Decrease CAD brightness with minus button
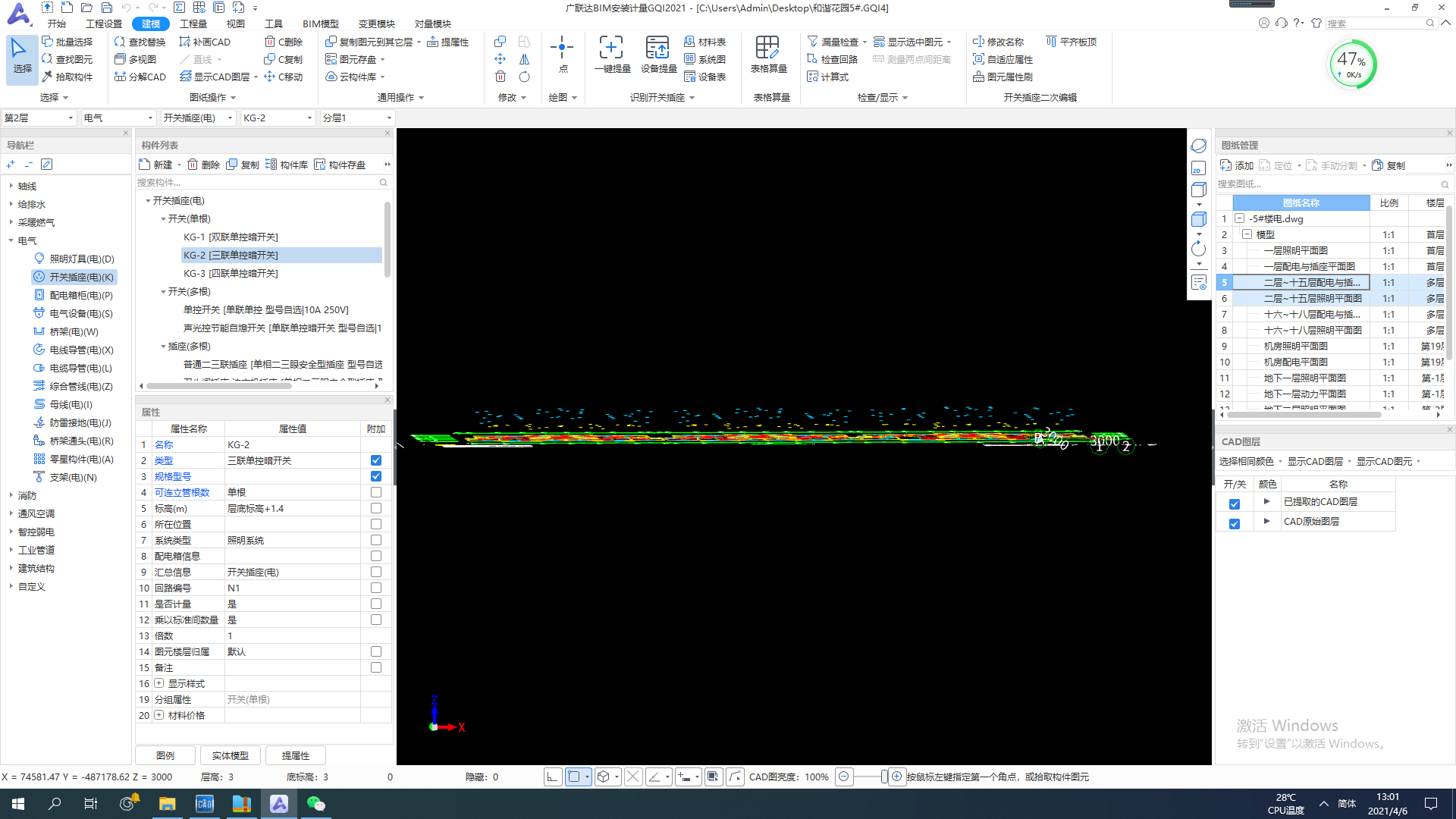 843,777
